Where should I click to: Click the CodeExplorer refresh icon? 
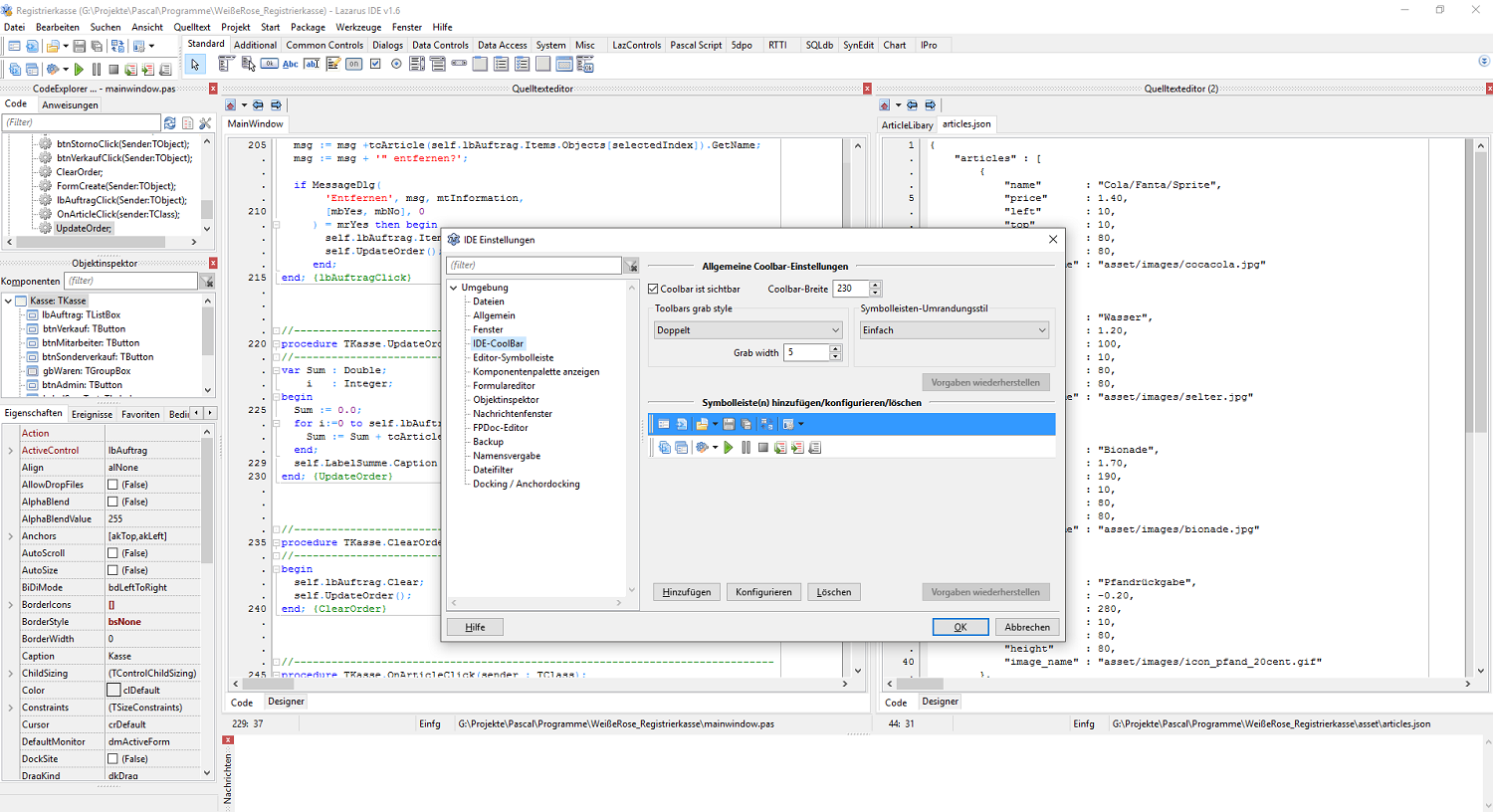point(170,123)
